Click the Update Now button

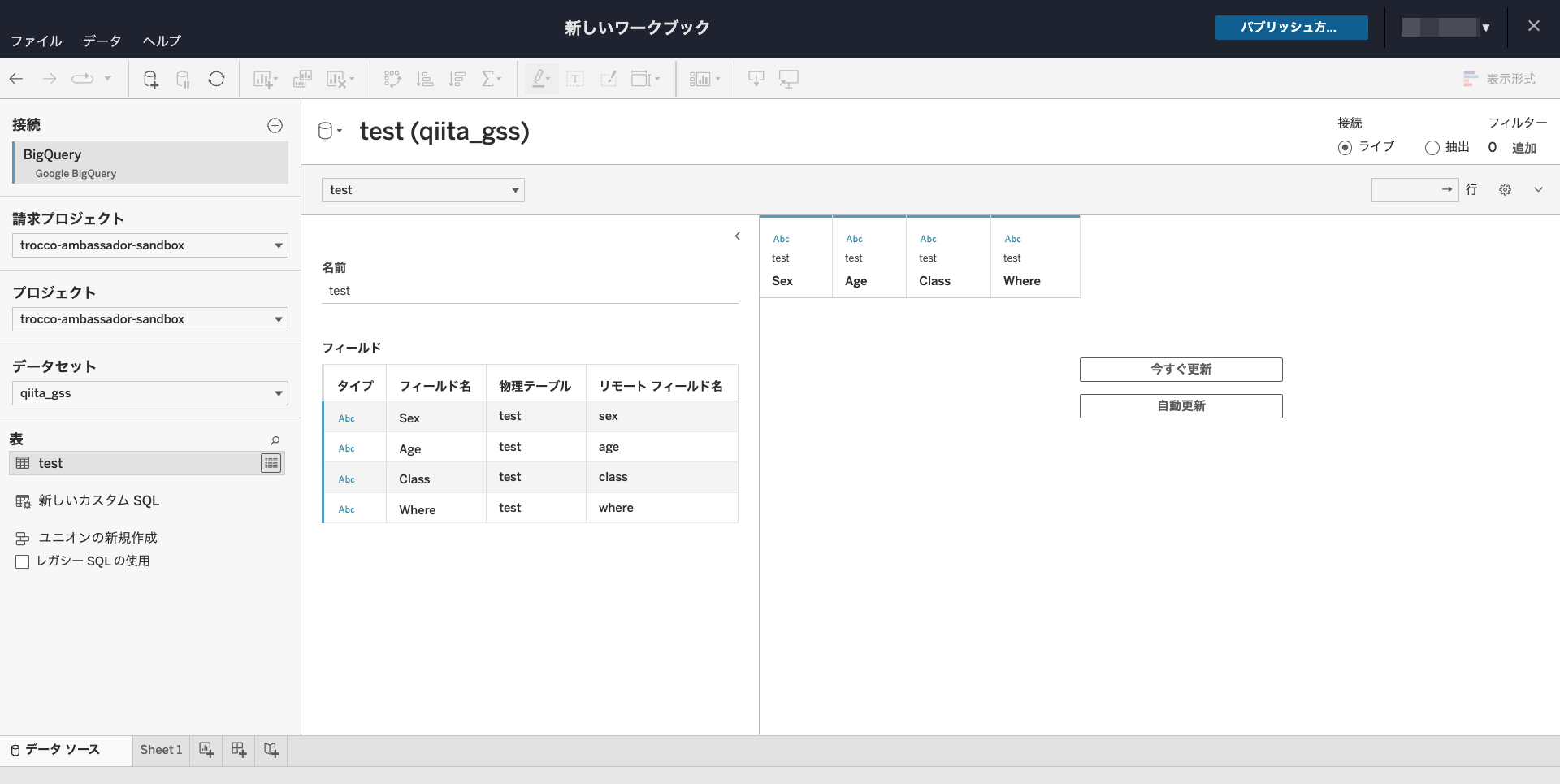[1181, 370]
